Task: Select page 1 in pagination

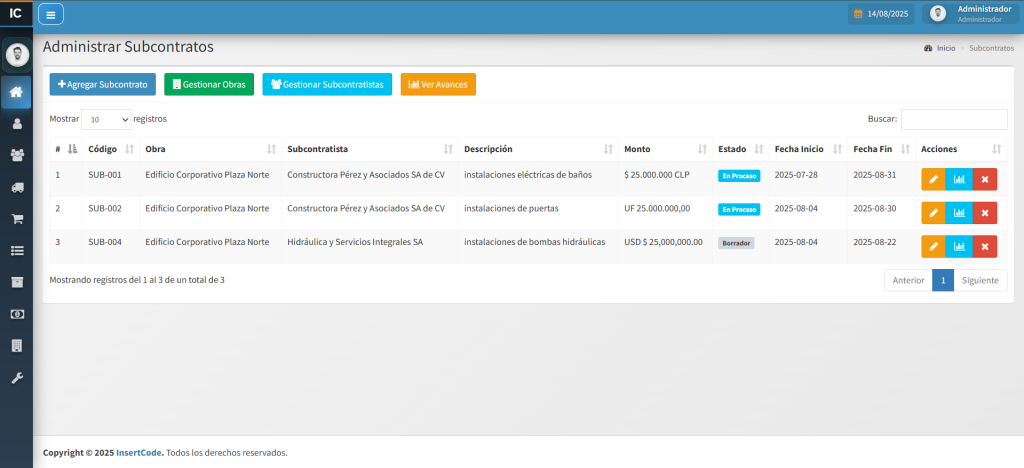Action: pyautogui.click(x=942, y=281)
